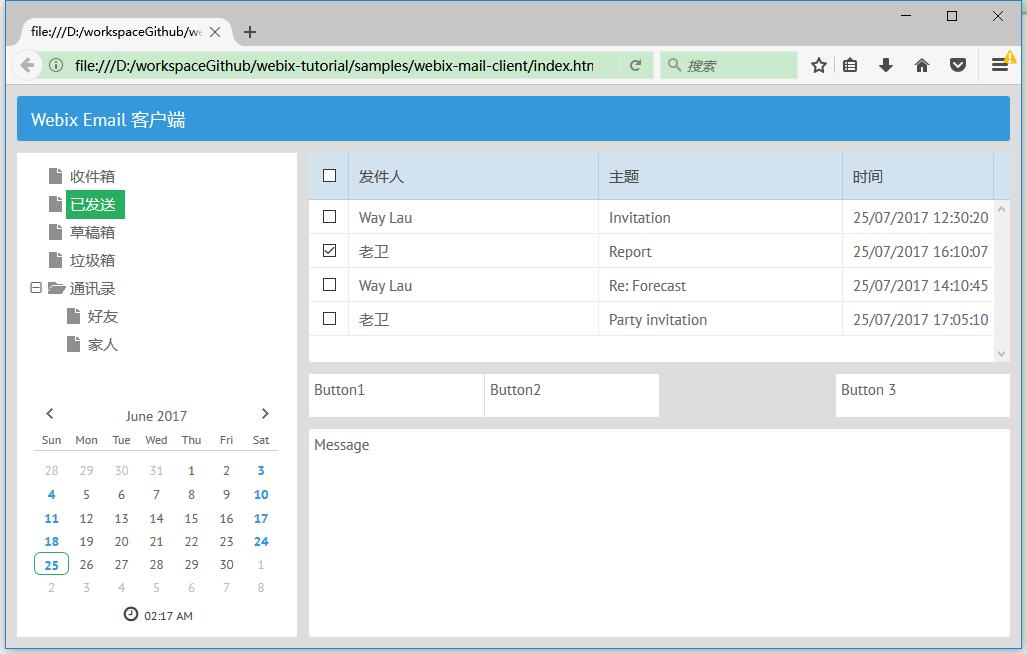Select the 收件箱 folder

tap(92, 177)
